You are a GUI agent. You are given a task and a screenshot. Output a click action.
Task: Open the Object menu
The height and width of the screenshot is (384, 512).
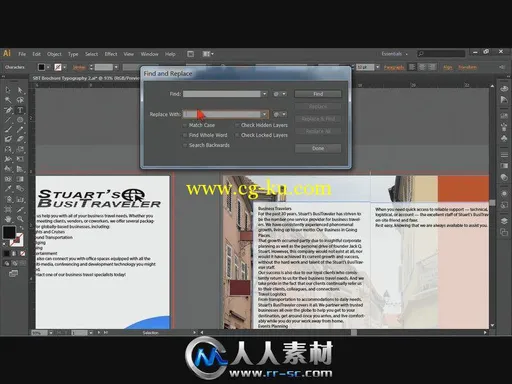54,54
